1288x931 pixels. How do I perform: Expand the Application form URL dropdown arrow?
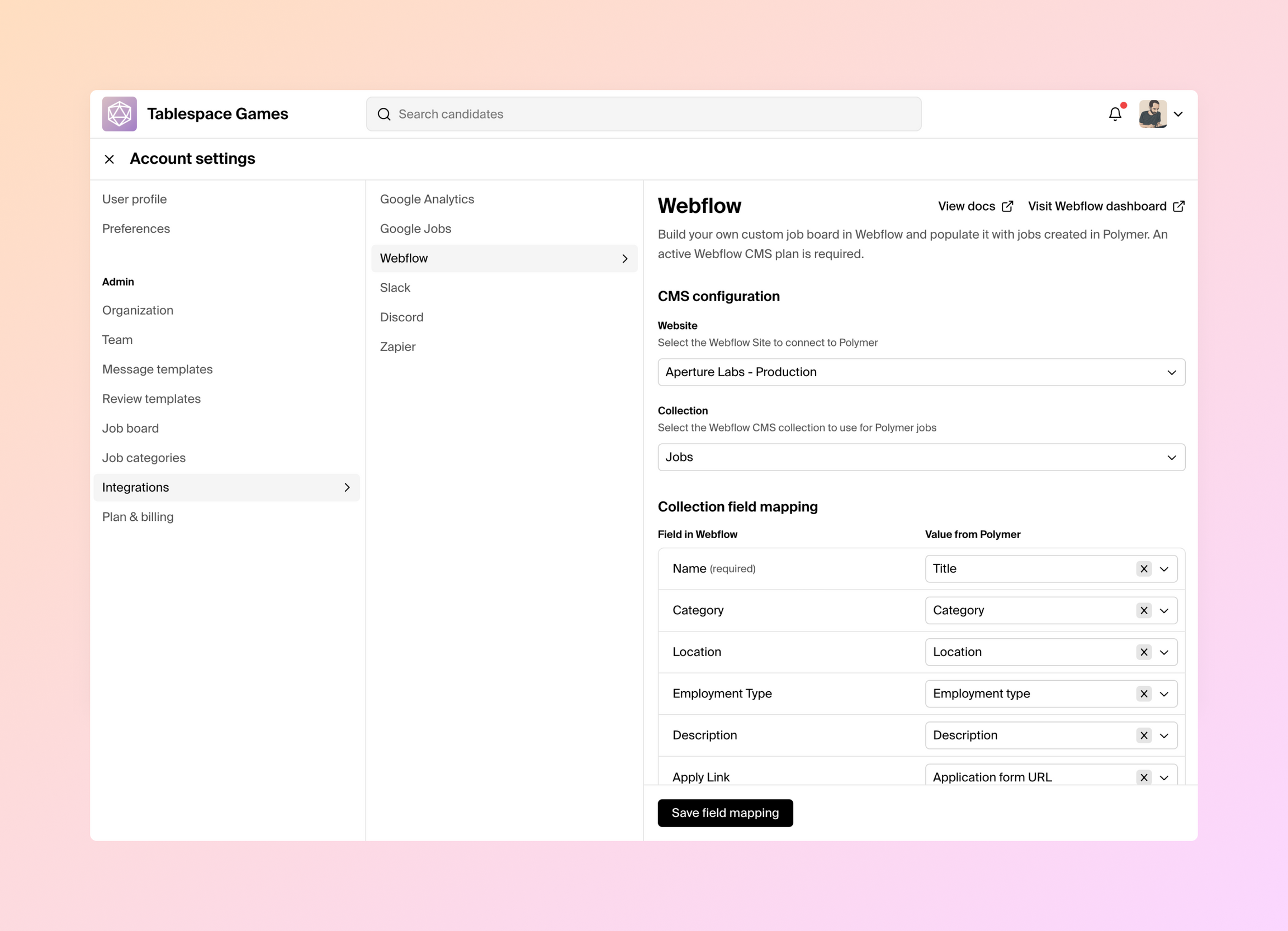tap(1164, 778)
